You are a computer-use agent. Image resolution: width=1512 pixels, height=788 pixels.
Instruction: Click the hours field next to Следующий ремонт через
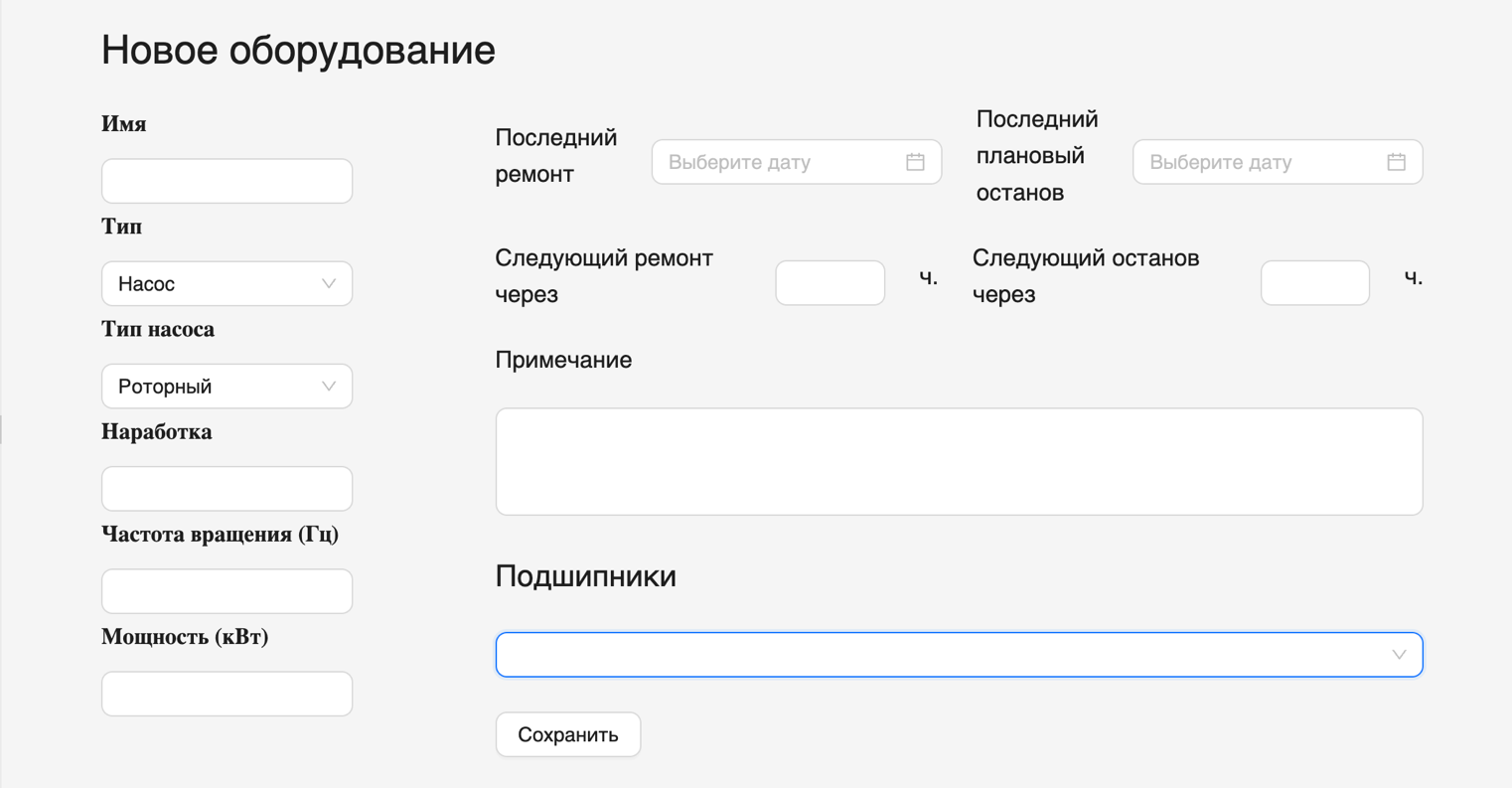(830, 282)
